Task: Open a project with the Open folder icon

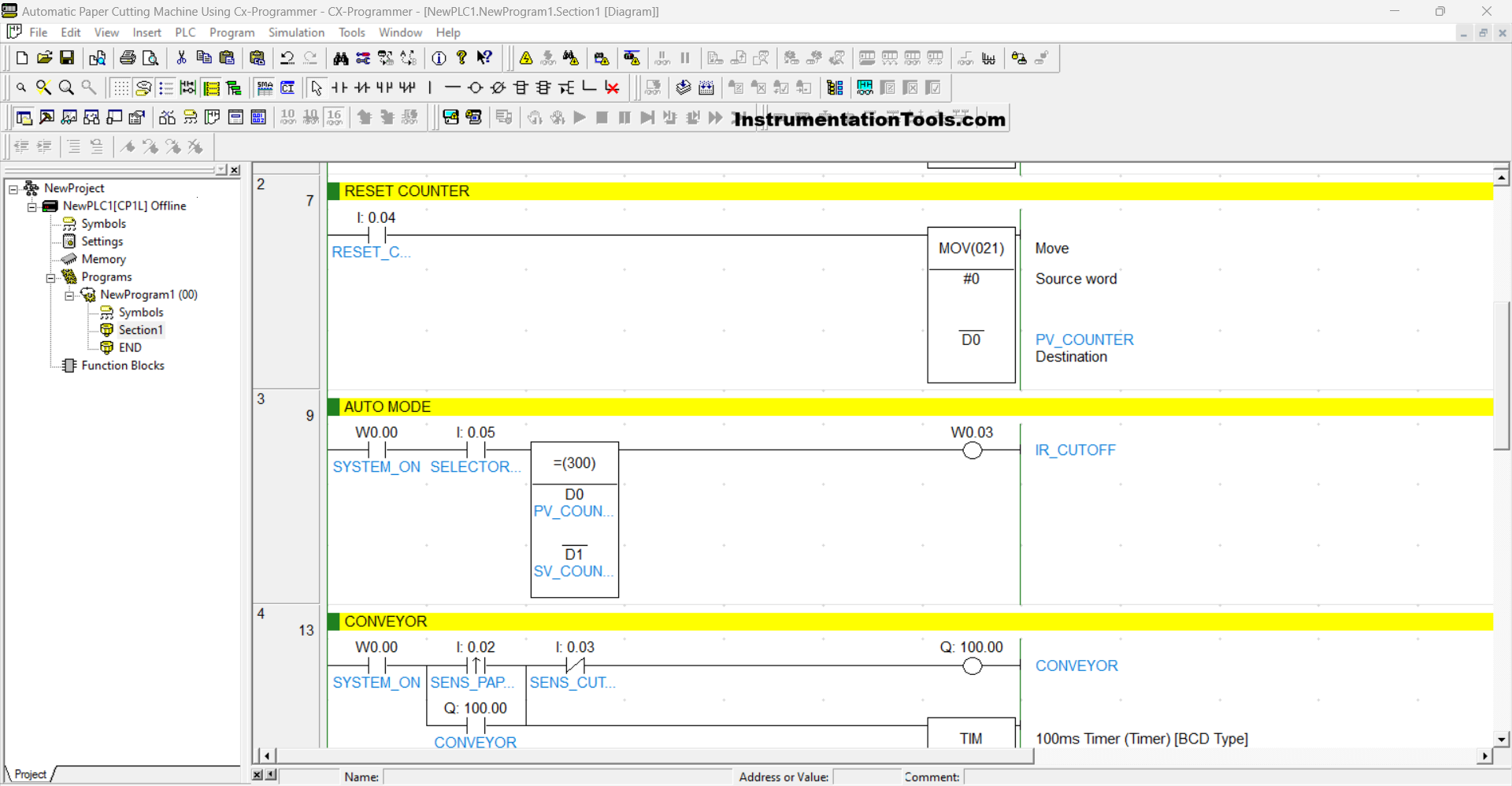Action: [45, 57]
